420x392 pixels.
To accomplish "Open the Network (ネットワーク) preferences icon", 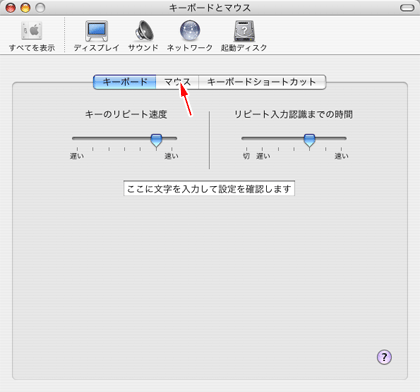I will (190, 36).
